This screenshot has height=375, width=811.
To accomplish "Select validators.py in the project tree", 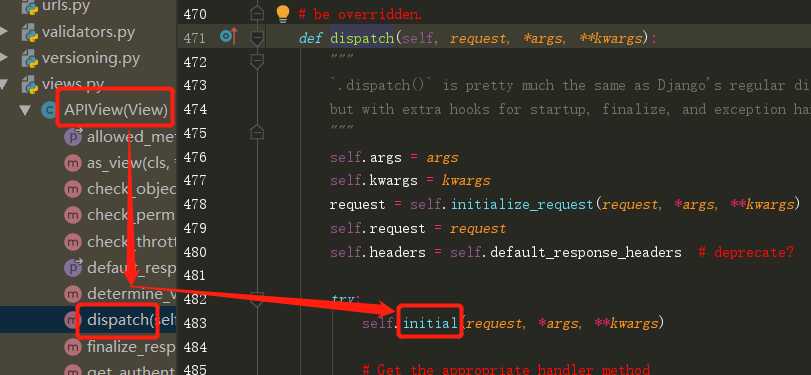I will pos(88,32).
